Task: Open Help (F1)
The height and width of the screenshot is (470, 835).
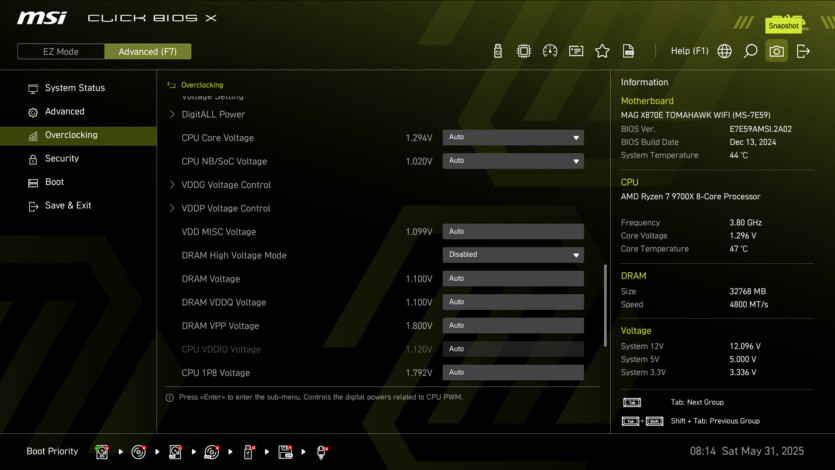Action: pyautogui.click(x=689, y=51)
